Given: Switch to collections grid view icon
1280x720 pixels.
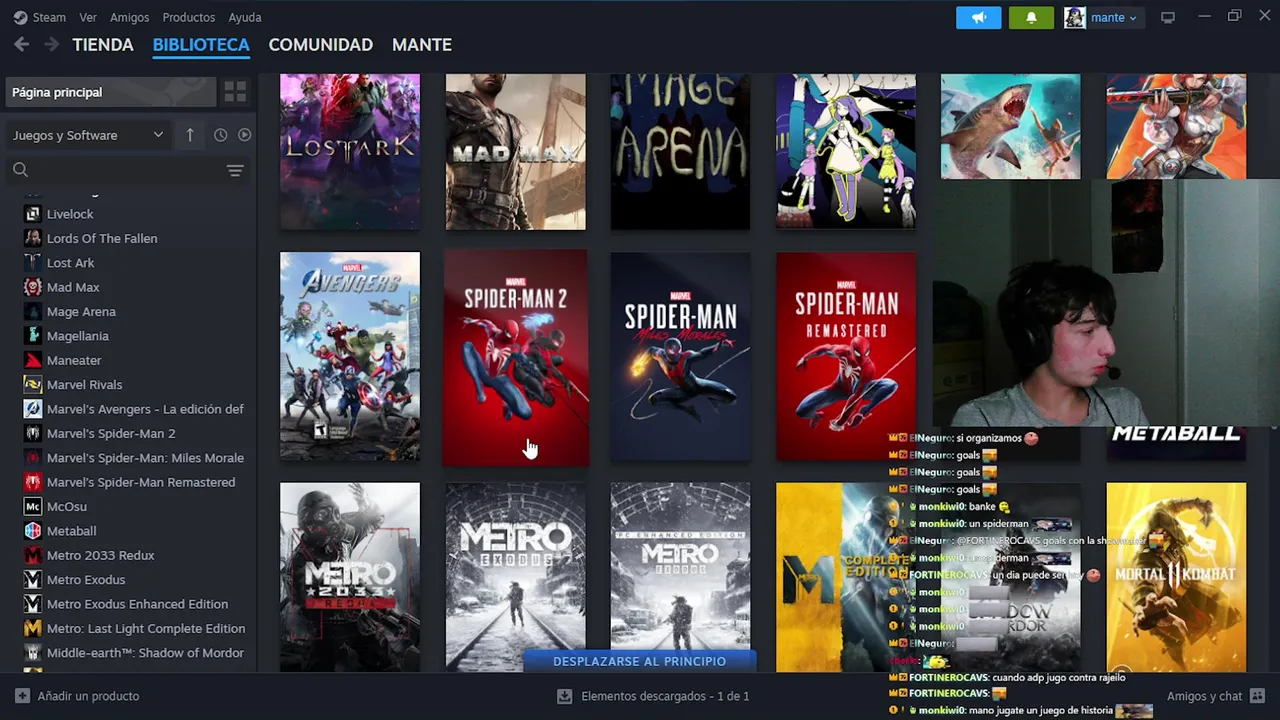Looking at the screenshot, I should click(x=235, y=92).
